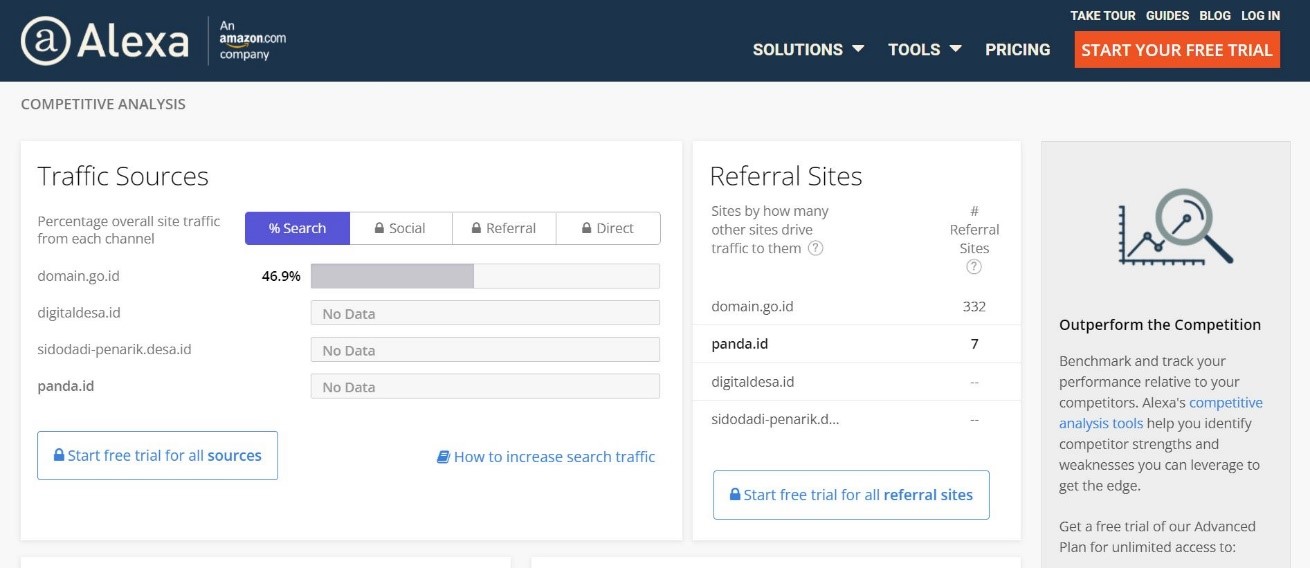This screenshot has width=1310, height=568.
Task: Click the amazon.com company logo
Action: tap(253, 41)
